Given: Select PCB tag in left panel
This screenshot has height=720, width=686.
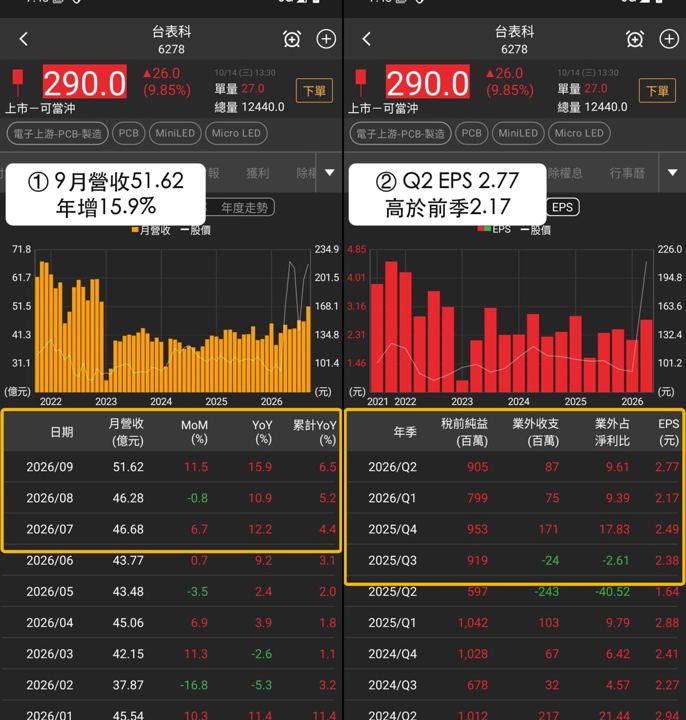Looking at the screenshot, I should pyautogui.click(x=129, y=134).
